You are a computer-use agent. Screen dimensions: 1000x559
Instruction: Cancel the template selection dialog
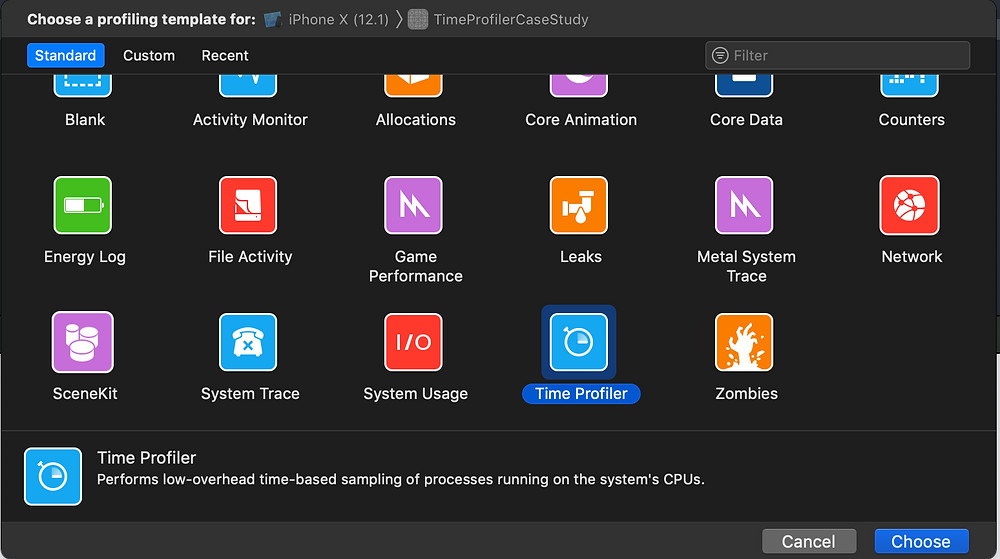pos(809,541)
